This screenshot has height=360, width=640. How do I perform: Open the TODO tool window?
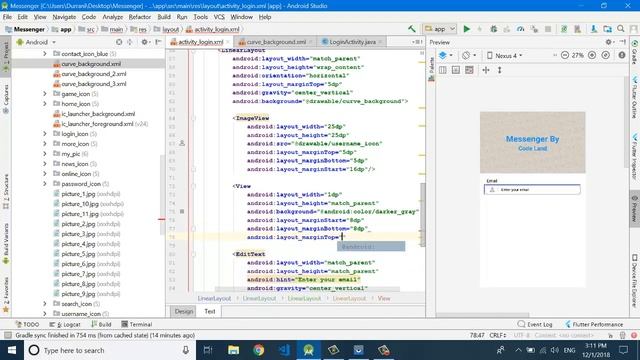pos(27,324)
